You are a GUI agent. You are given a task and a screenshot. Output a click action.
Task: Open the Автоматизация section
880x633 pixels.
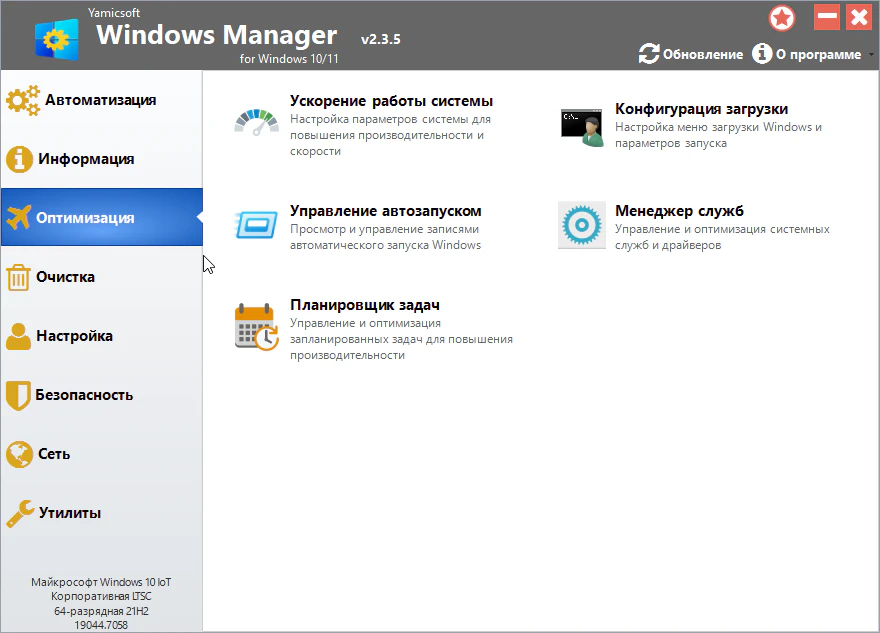[x=100, y=100]
